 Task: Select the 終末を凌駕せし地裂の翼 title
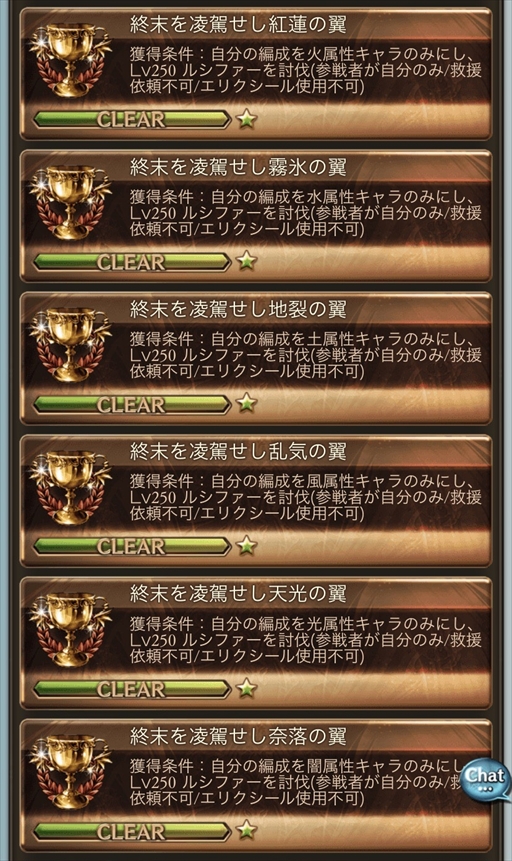click(x=238, y=310)
